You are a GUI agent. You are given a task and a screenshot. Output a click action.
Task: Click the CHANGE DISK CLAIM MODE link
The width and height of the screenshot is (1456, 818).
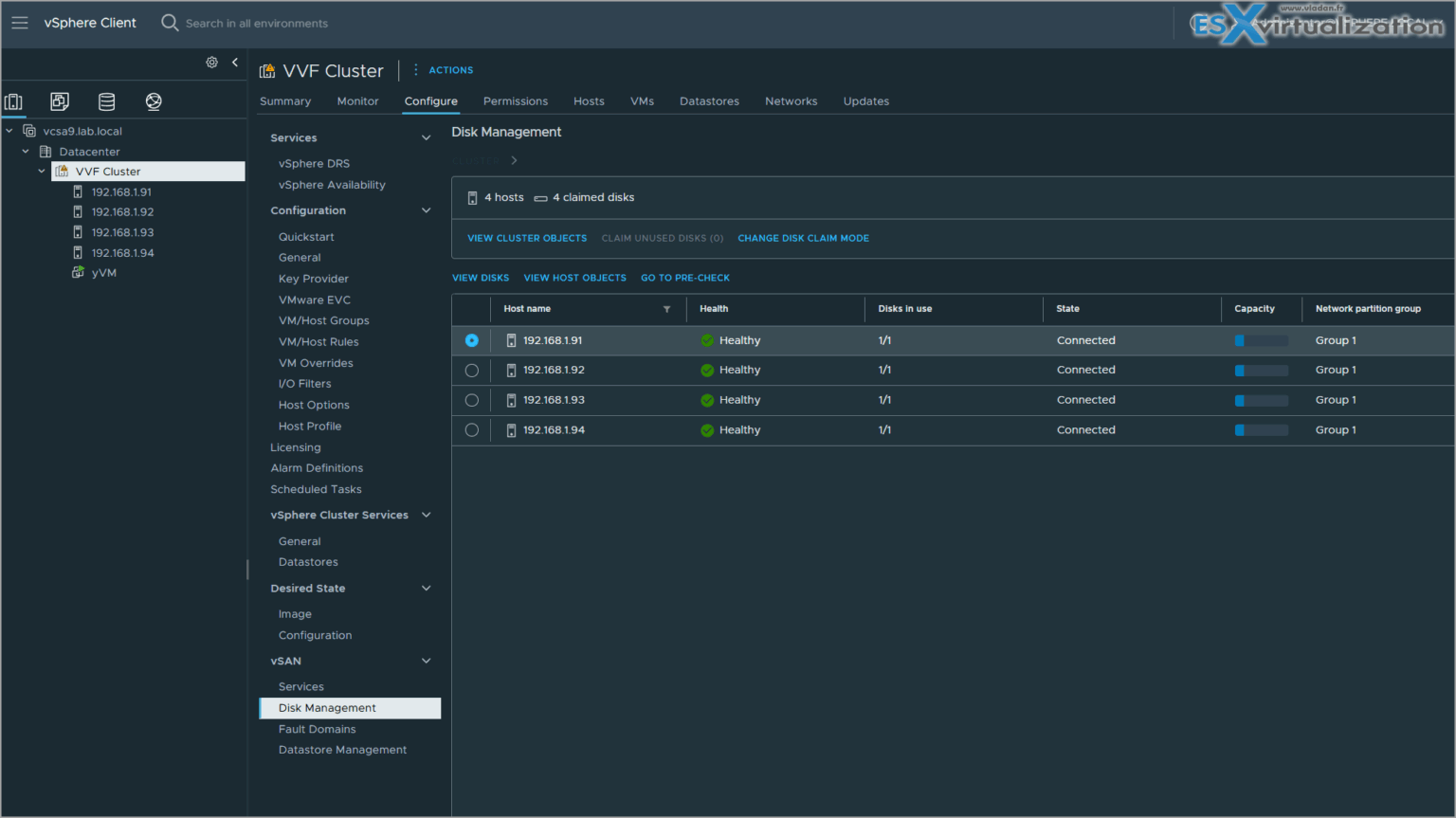coord(803,238)
